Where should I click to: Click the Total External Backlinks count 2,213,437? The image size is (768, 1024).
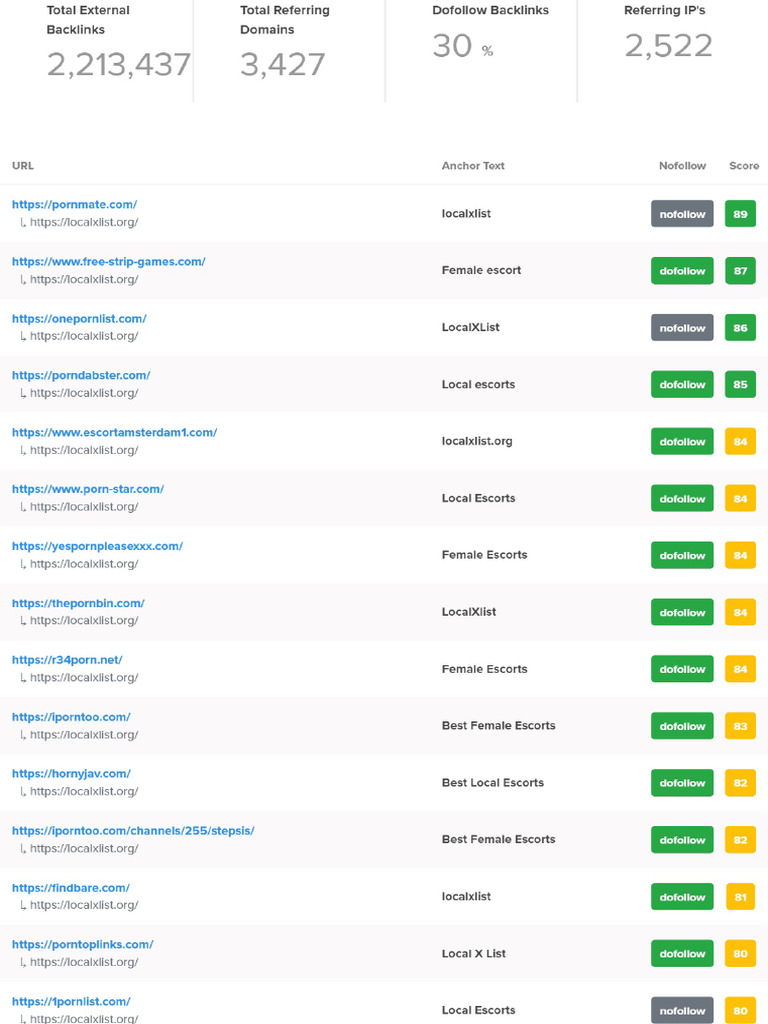click(x=118, y=65)
